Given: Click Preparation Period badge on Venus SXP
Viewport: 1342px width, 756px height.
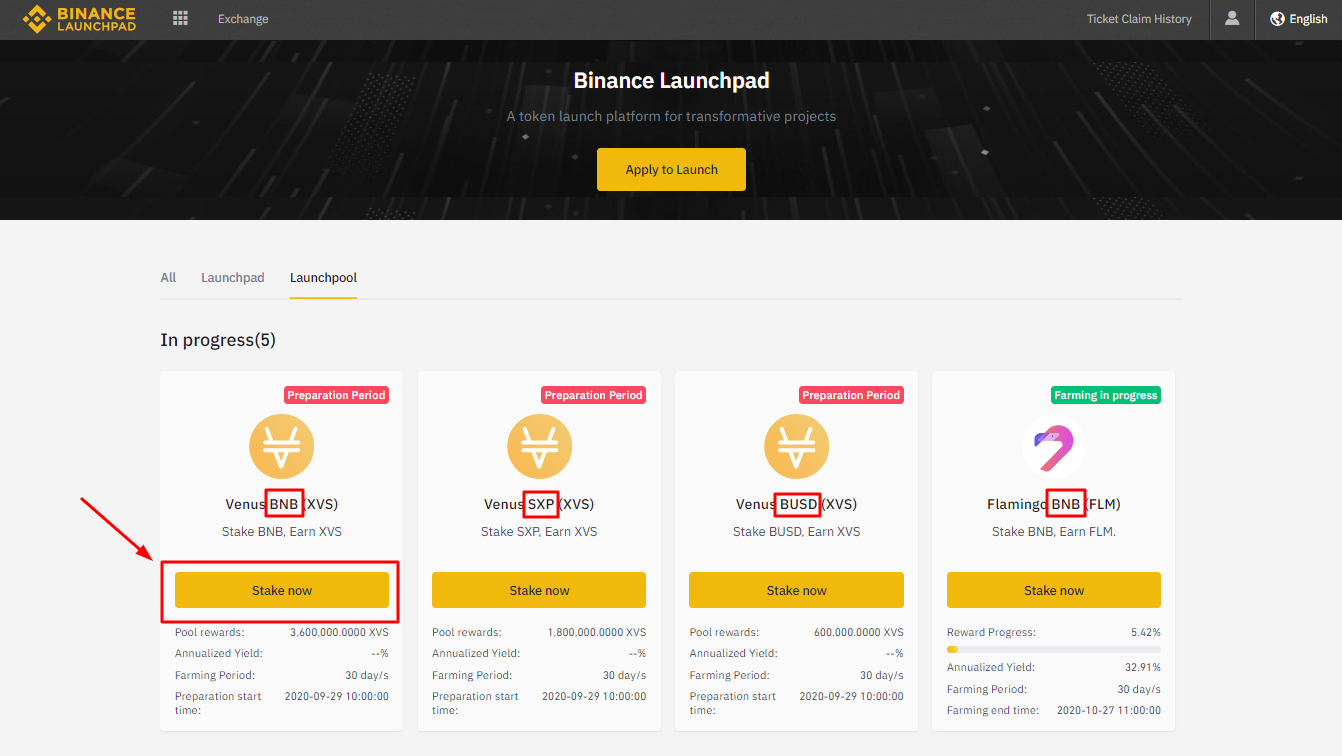Looking at the screenshot, I should [593, 395].
